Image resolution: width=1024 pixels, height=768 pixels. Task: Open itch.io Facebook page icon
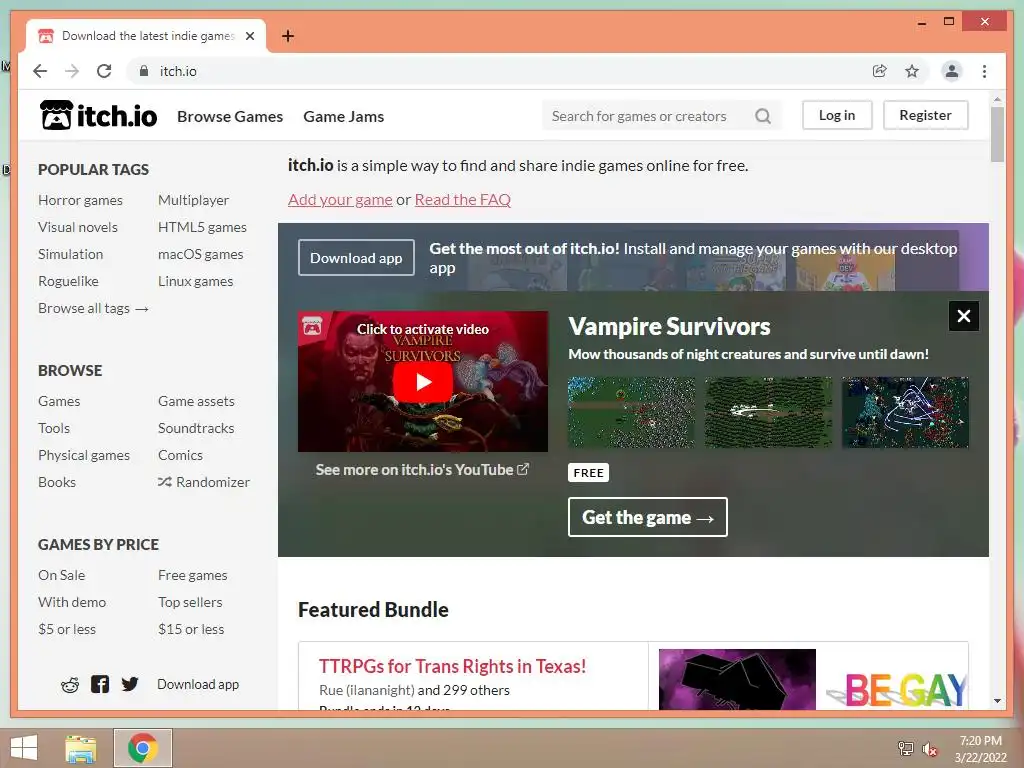100,684
